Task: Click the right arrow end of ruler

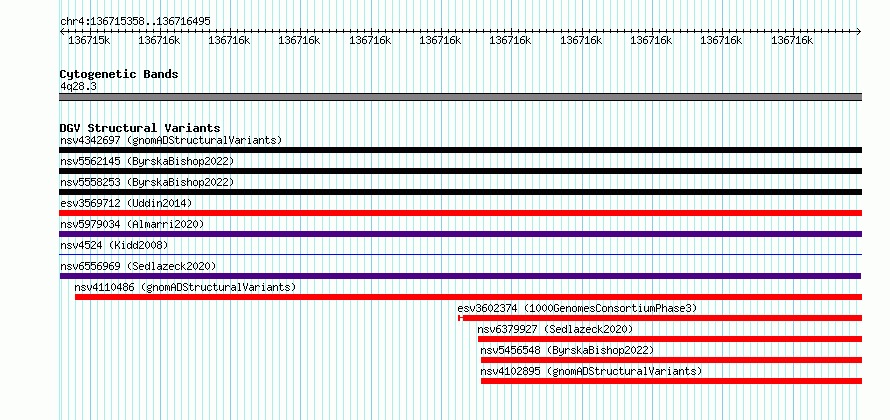Action: click(x=859, y=31)
